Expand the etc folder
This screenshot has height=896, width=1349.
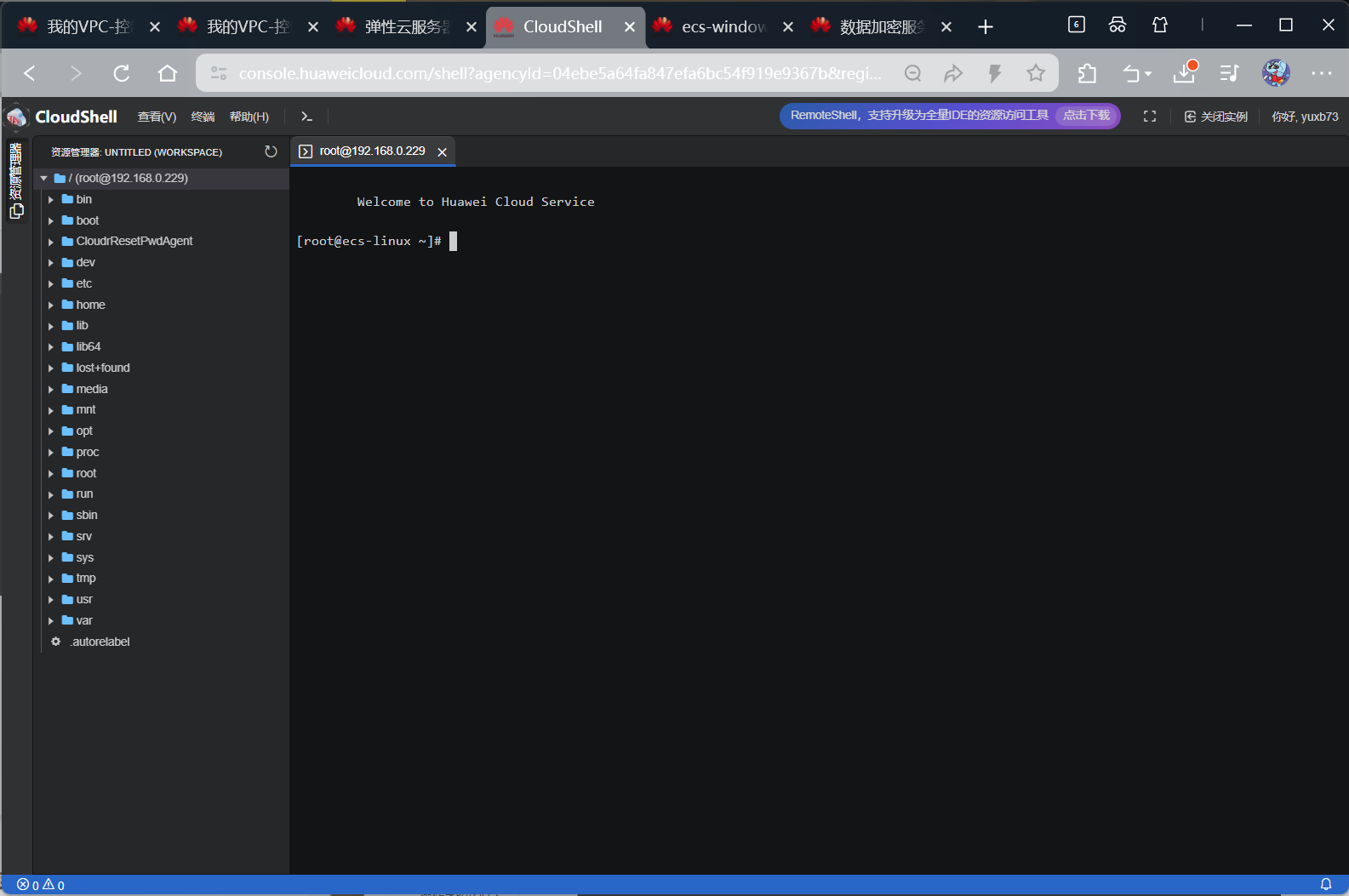[x=51, y=284]
